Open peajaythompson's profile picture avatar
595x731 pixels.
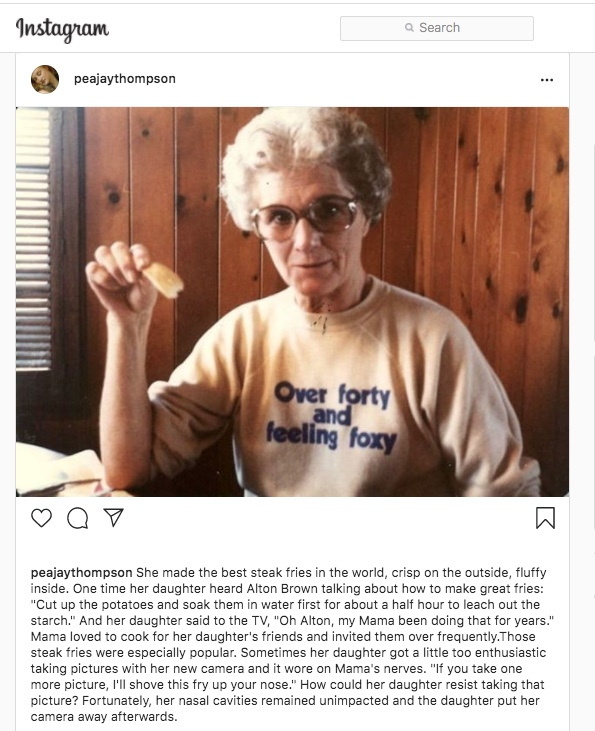[45, 79]
